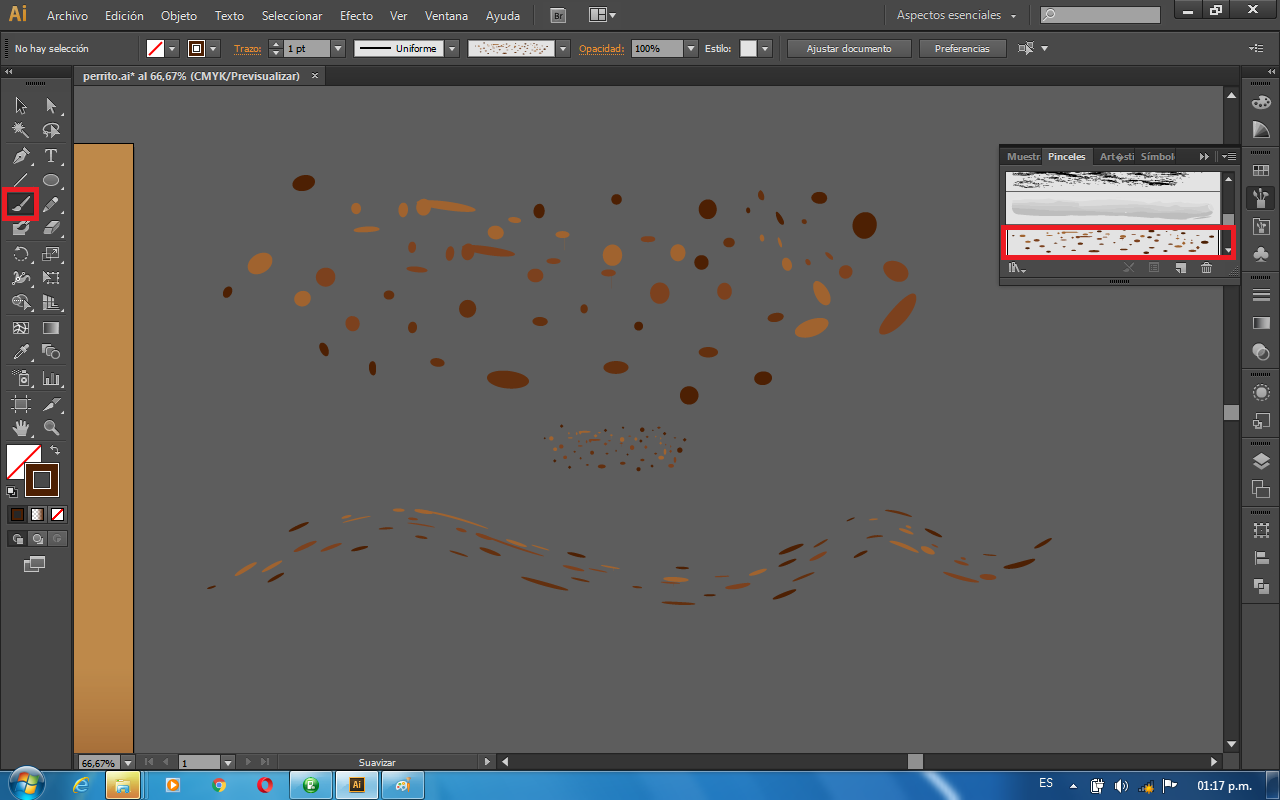Open the Efecto menu
This screenshot has height=800, width=1280.
coord(356,16)
